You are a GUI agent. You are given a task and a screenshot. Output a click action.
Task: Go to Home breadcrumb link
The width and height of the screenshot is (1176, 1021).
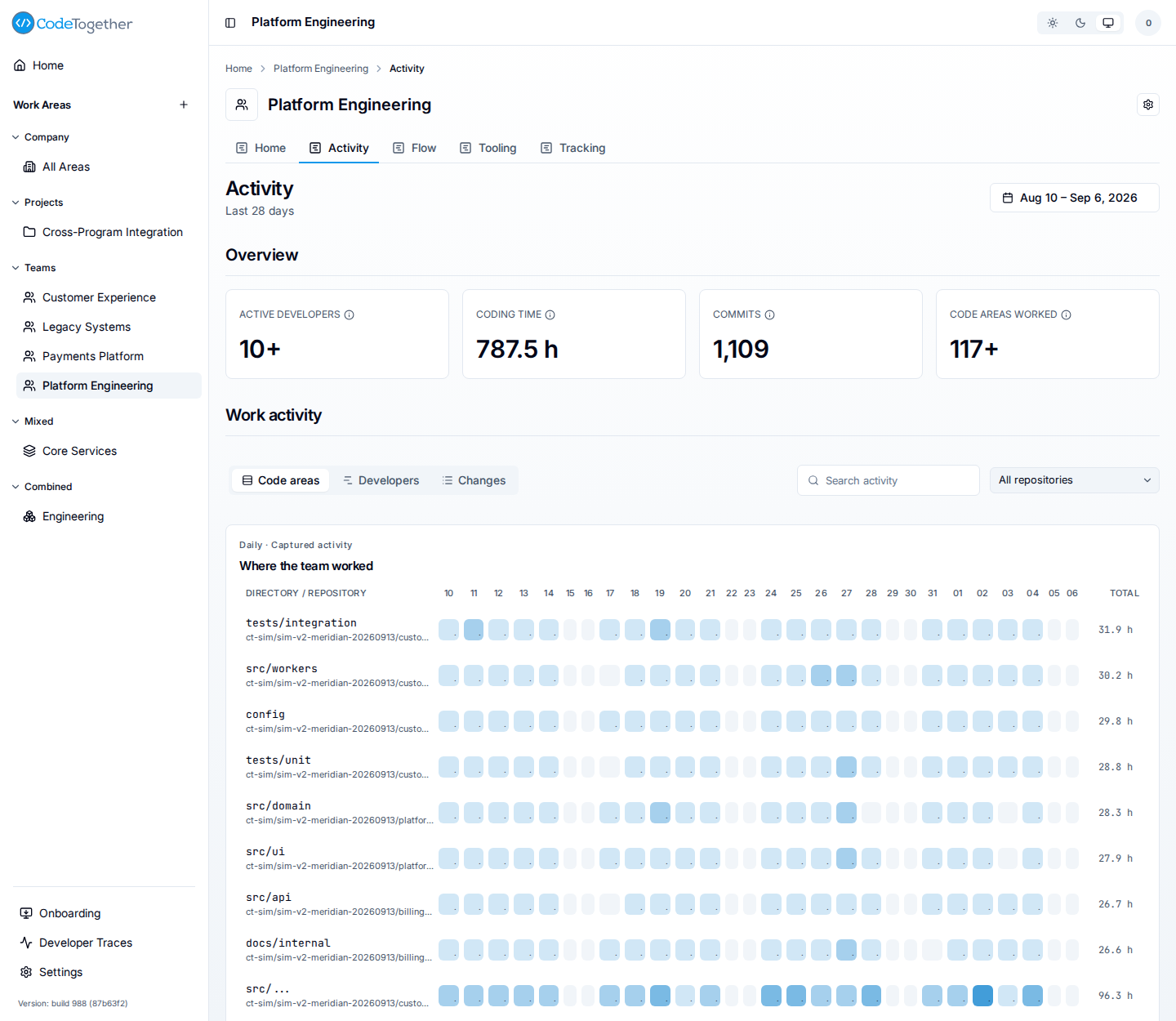[x=238, y=69]
